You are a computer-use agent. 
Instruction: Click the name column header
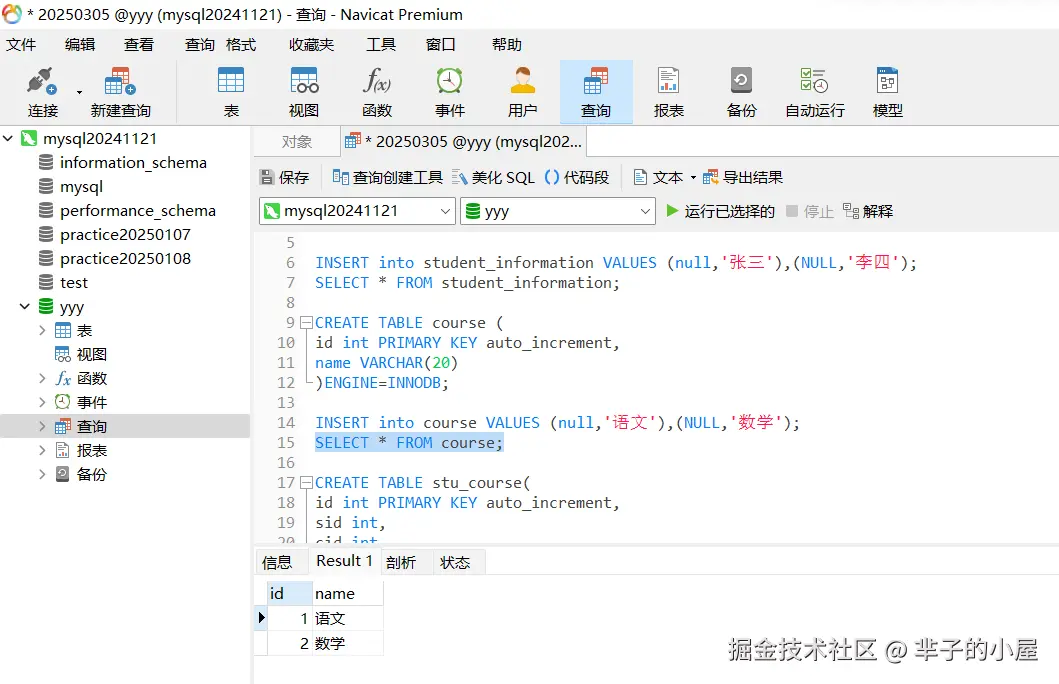pyautogui.click(x=348, y=594)
